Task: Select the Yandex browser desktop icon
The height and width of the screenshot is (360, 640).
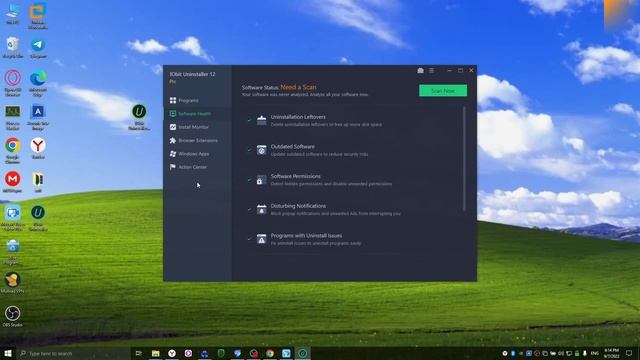Action: [x=38, y=149]
